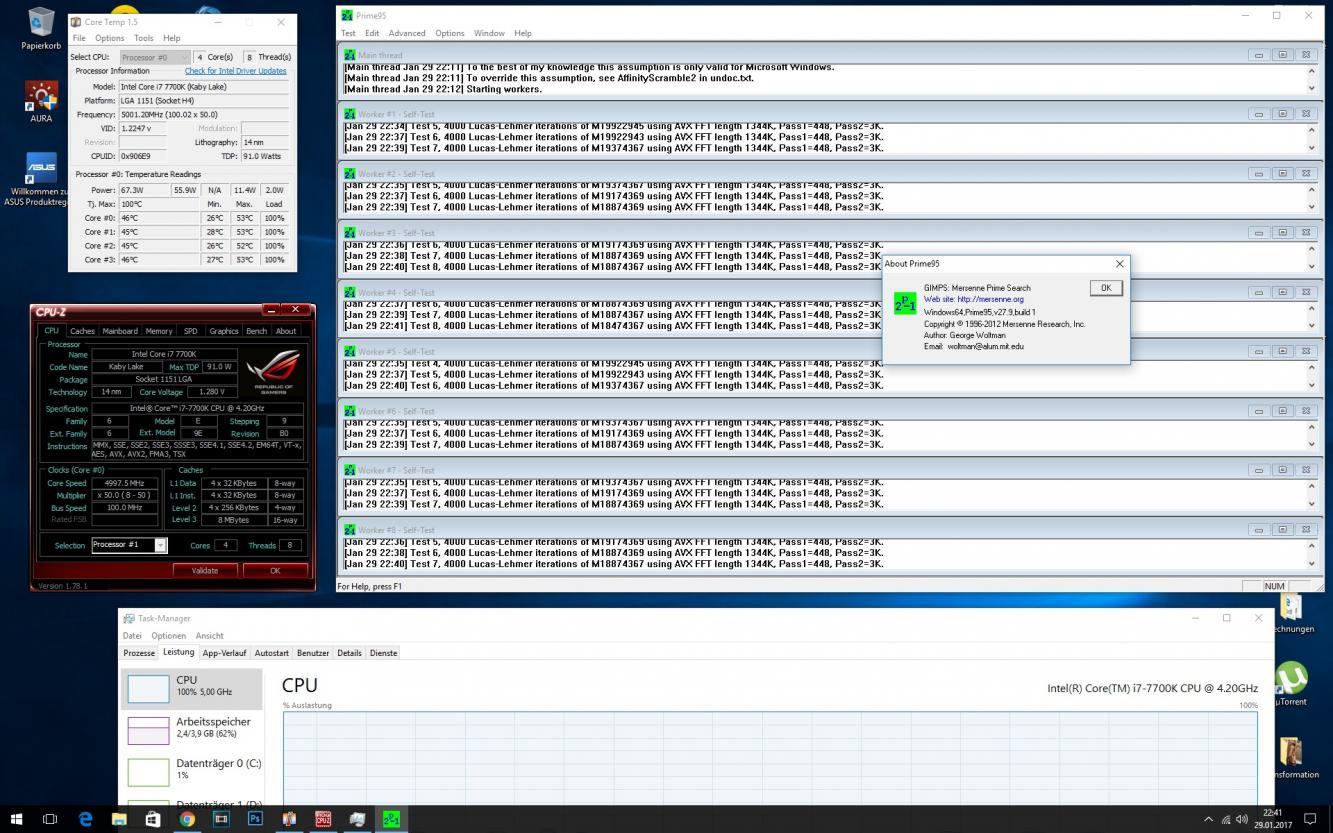Click the Prime95 app icon in its title bar
The height and width of the screenshot is (833, 1333).
[x=347, y=15]
